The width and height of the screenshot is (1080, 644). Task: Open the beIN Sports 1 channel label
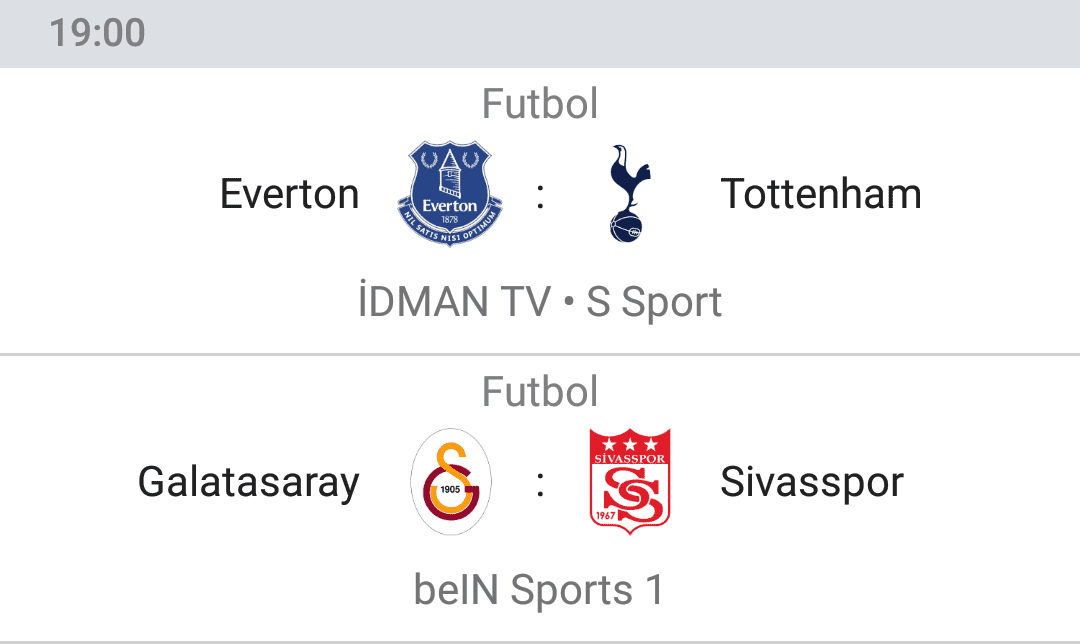click(x=539, y=590)
